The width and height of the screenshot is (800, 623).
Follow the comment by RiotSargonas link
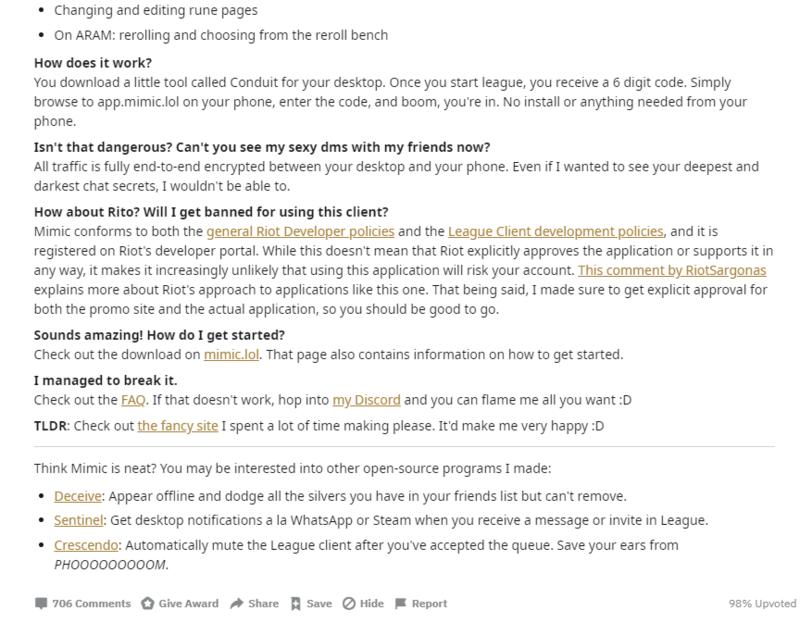[x=671, y=270]
